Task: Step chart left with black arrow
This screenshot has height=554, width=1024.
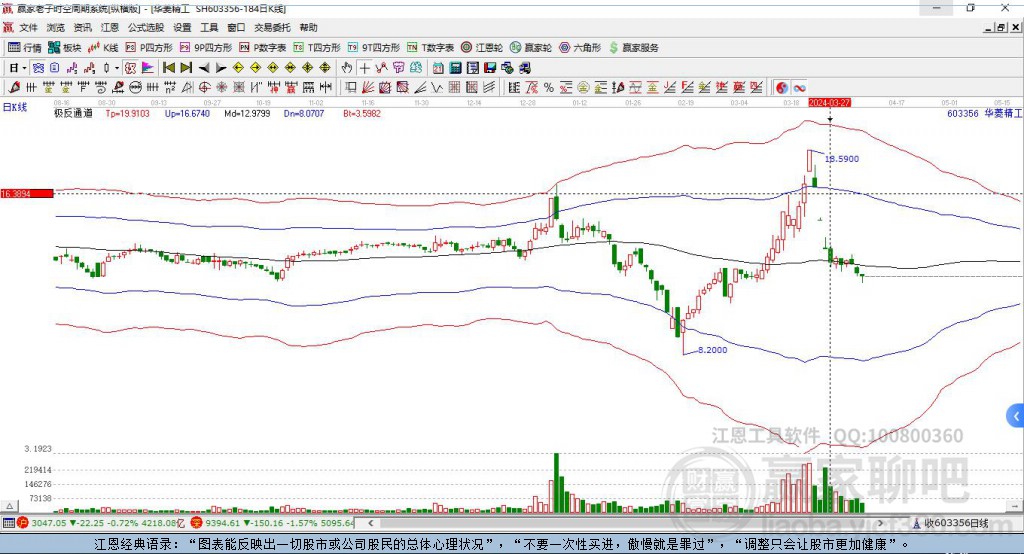Action: coord(204,68)
